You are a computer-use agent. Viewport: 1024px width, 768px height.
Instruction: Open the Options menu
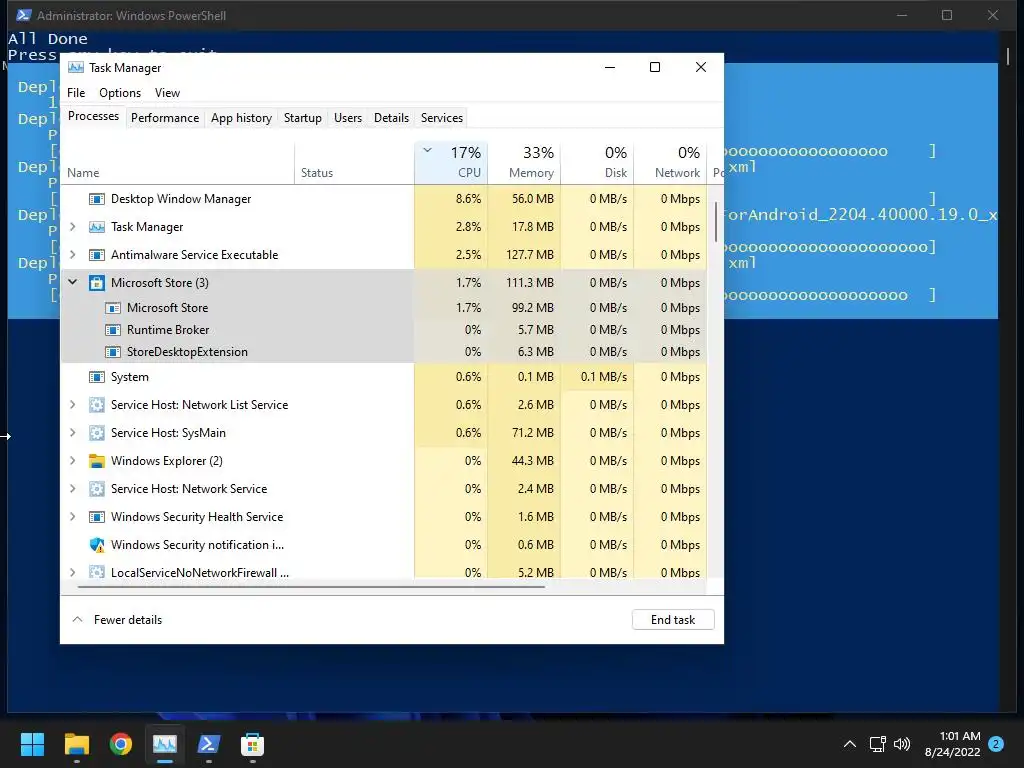(120, 93)
